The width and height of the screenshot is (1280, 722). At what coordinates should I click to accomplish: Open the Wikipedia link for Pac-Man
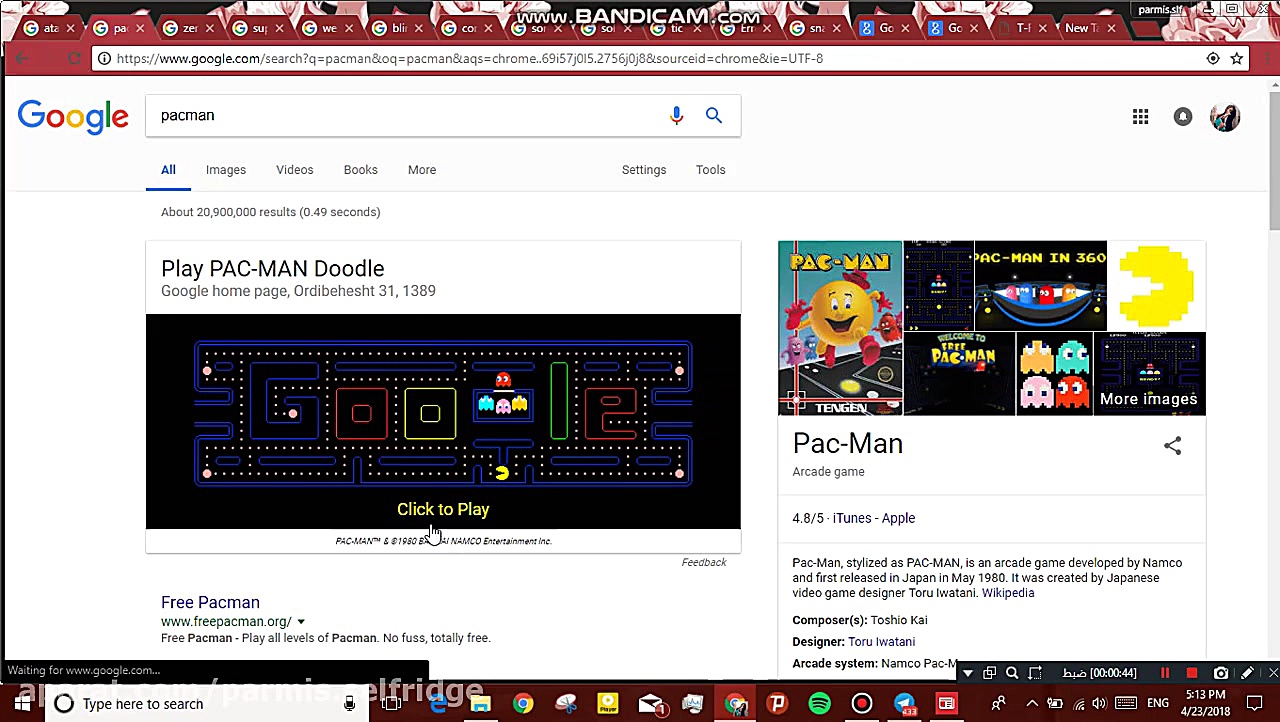click(1008, 593)
